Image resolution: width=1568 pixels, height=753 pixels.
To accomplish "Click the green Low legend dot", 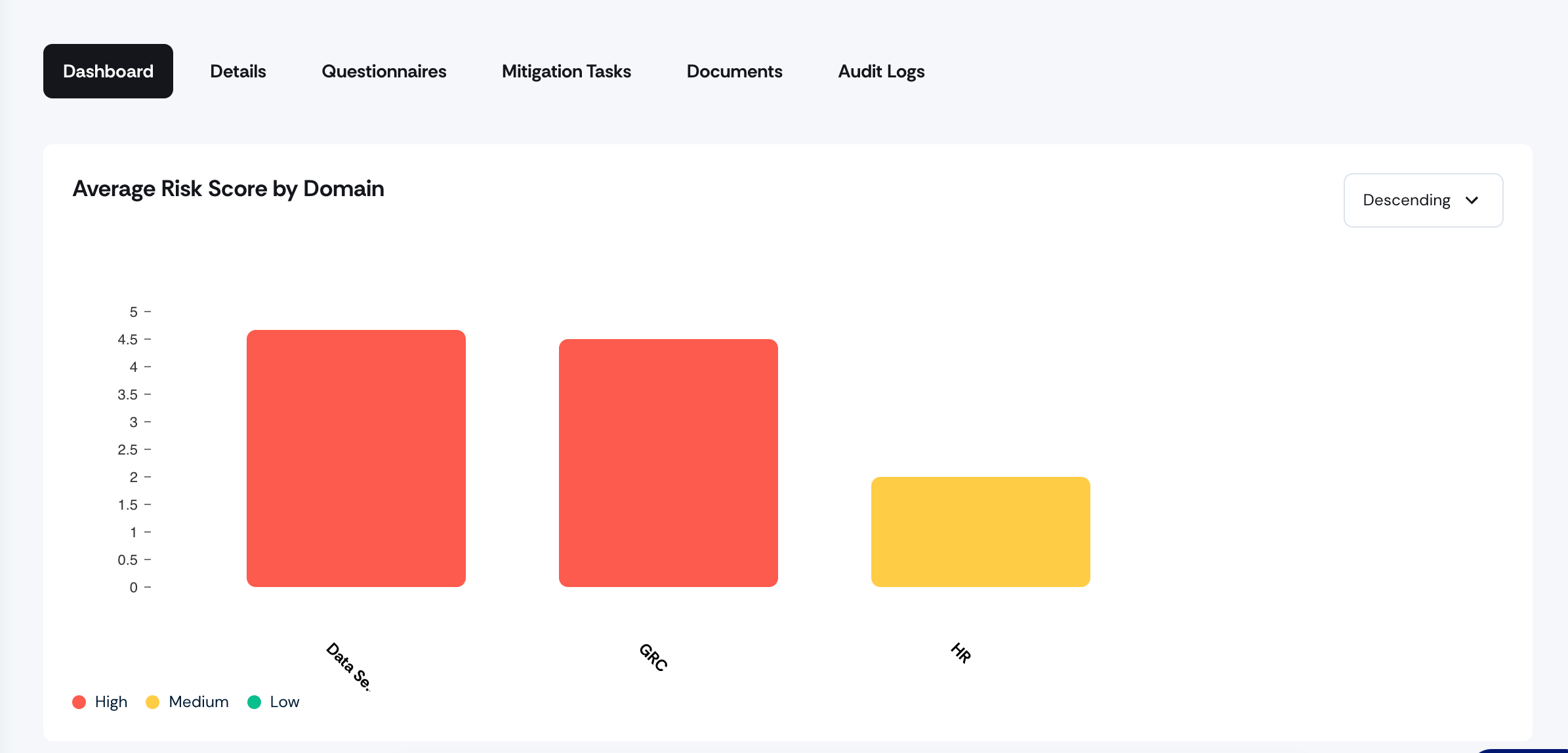I will [254, 702].
